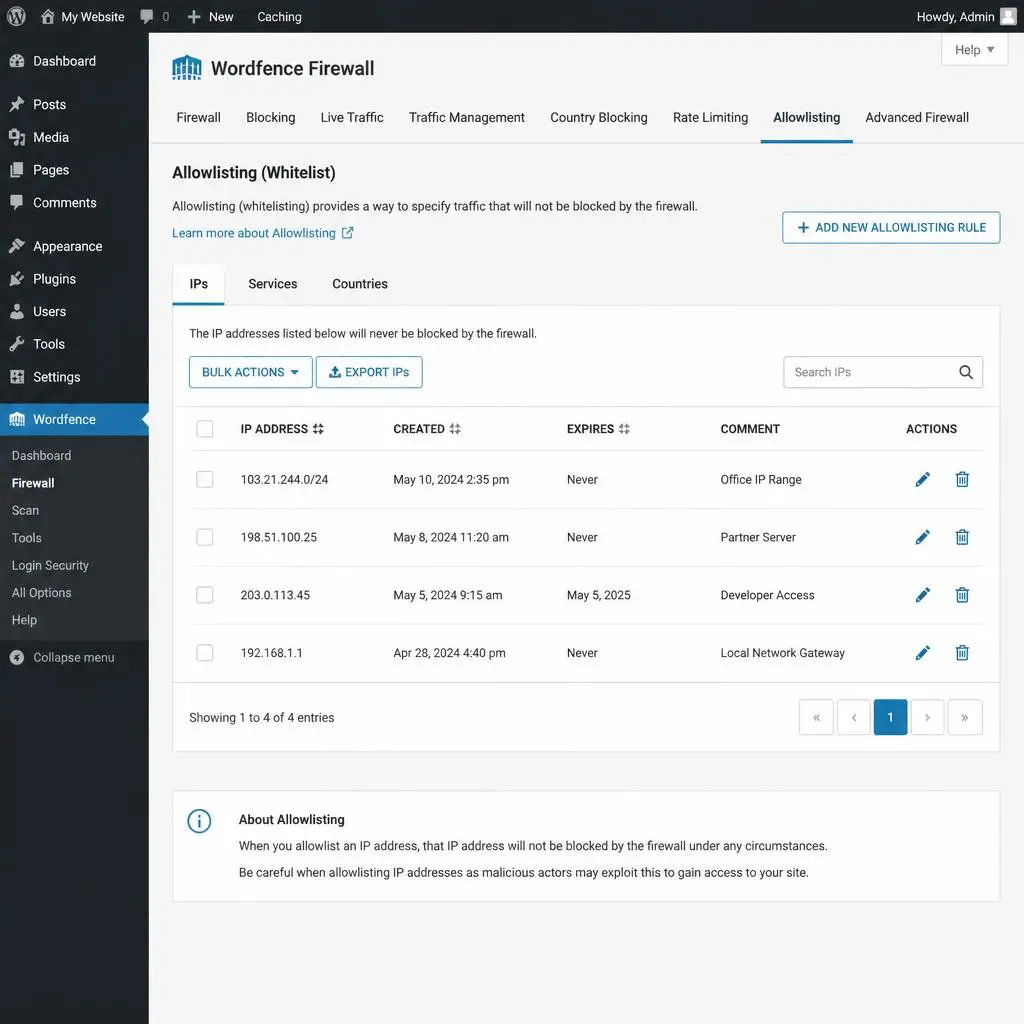Collapse the admin sidebar menu
The height and width of the screenshot is (1024, 1024).
(x=63, y=657)
